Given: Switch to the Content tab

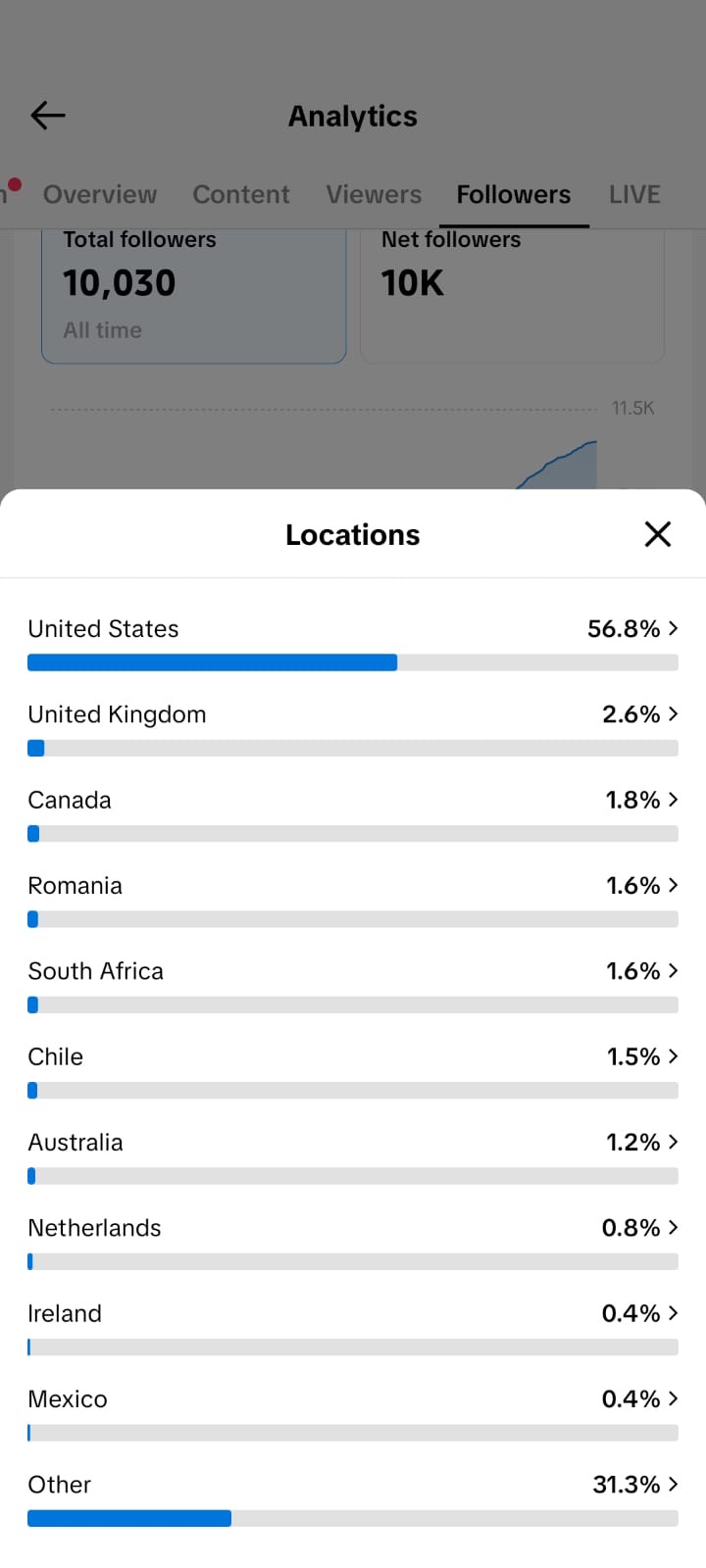Looking at the screenshot, I should (x=241, y=194).
